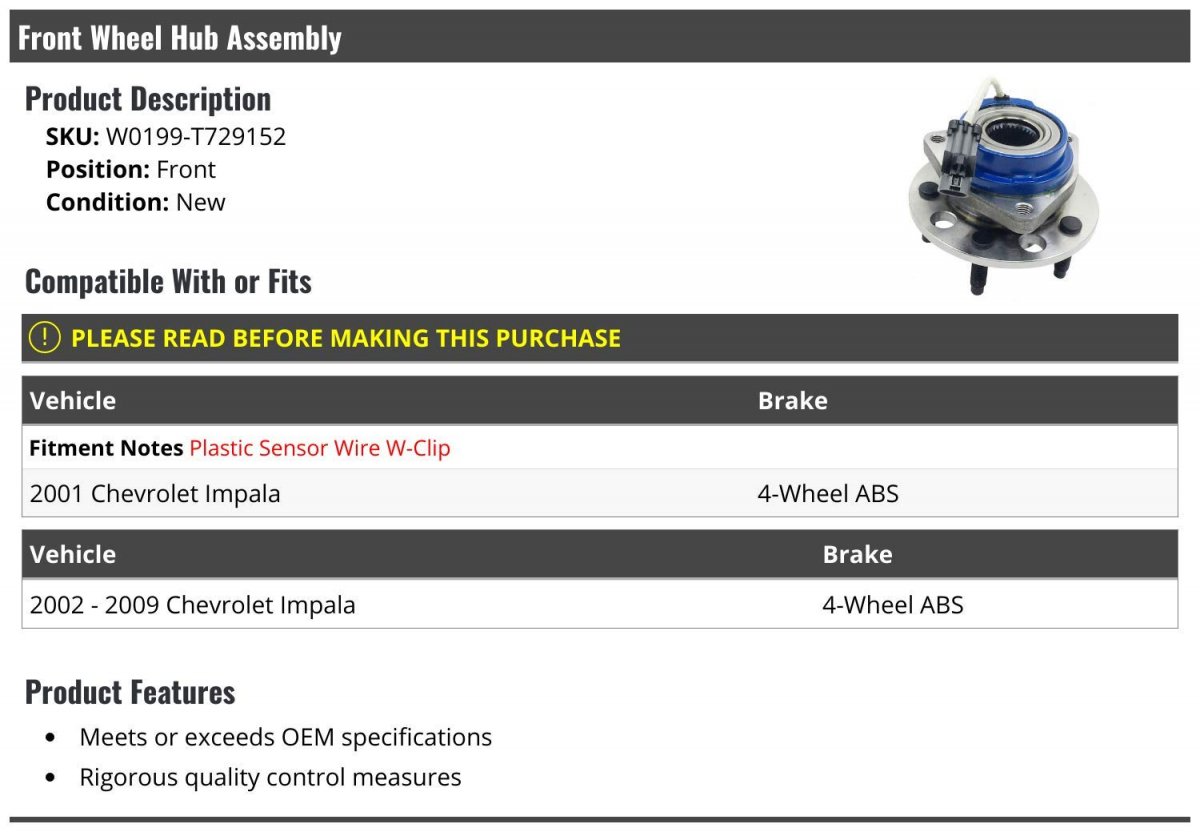Click the second table's Vehicle column header
Viewport: 1200px width, 832px height.
(73, 555)
